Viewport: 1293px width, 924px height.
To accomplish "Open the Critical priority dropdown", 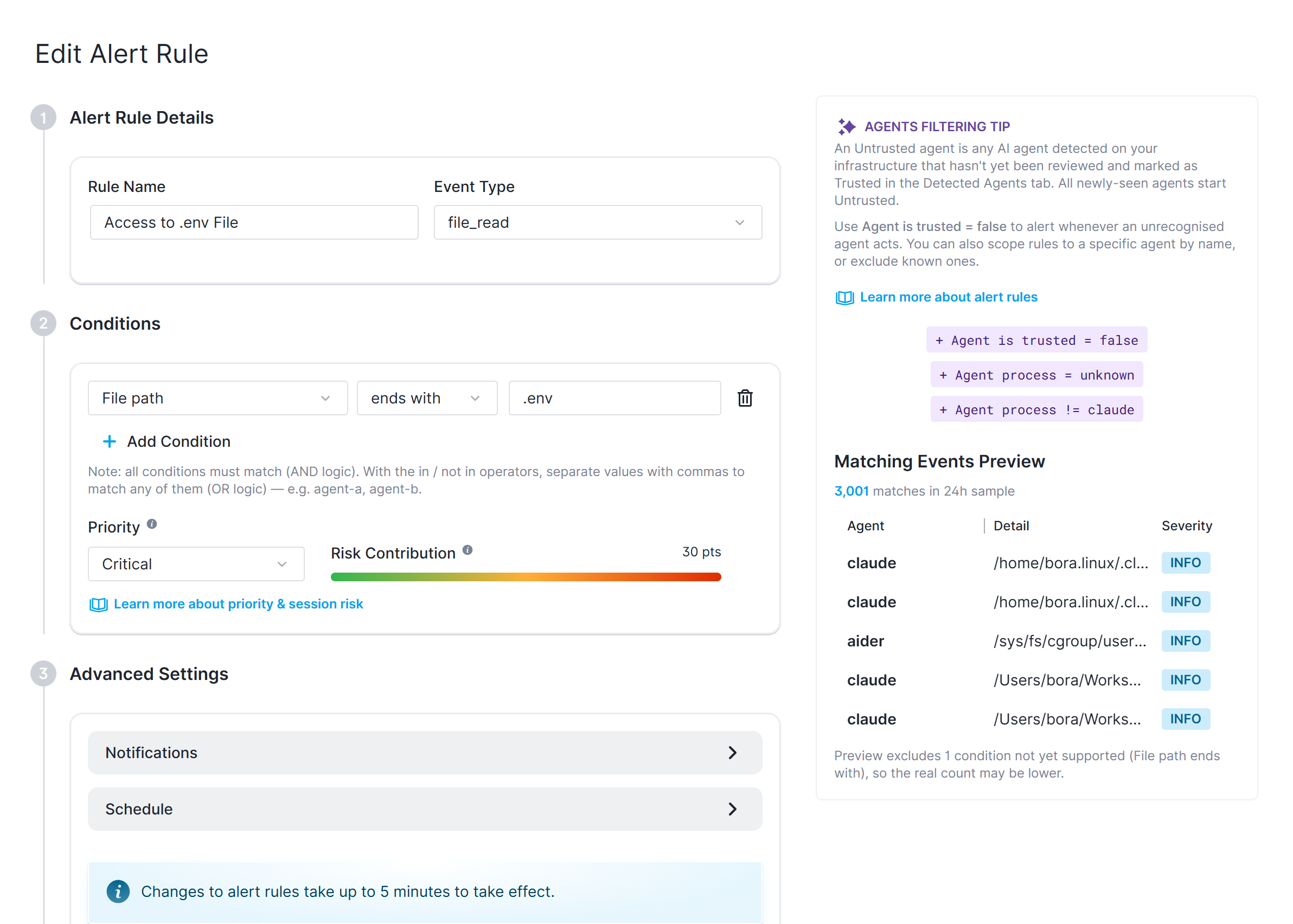I will (x=196, y=564).
